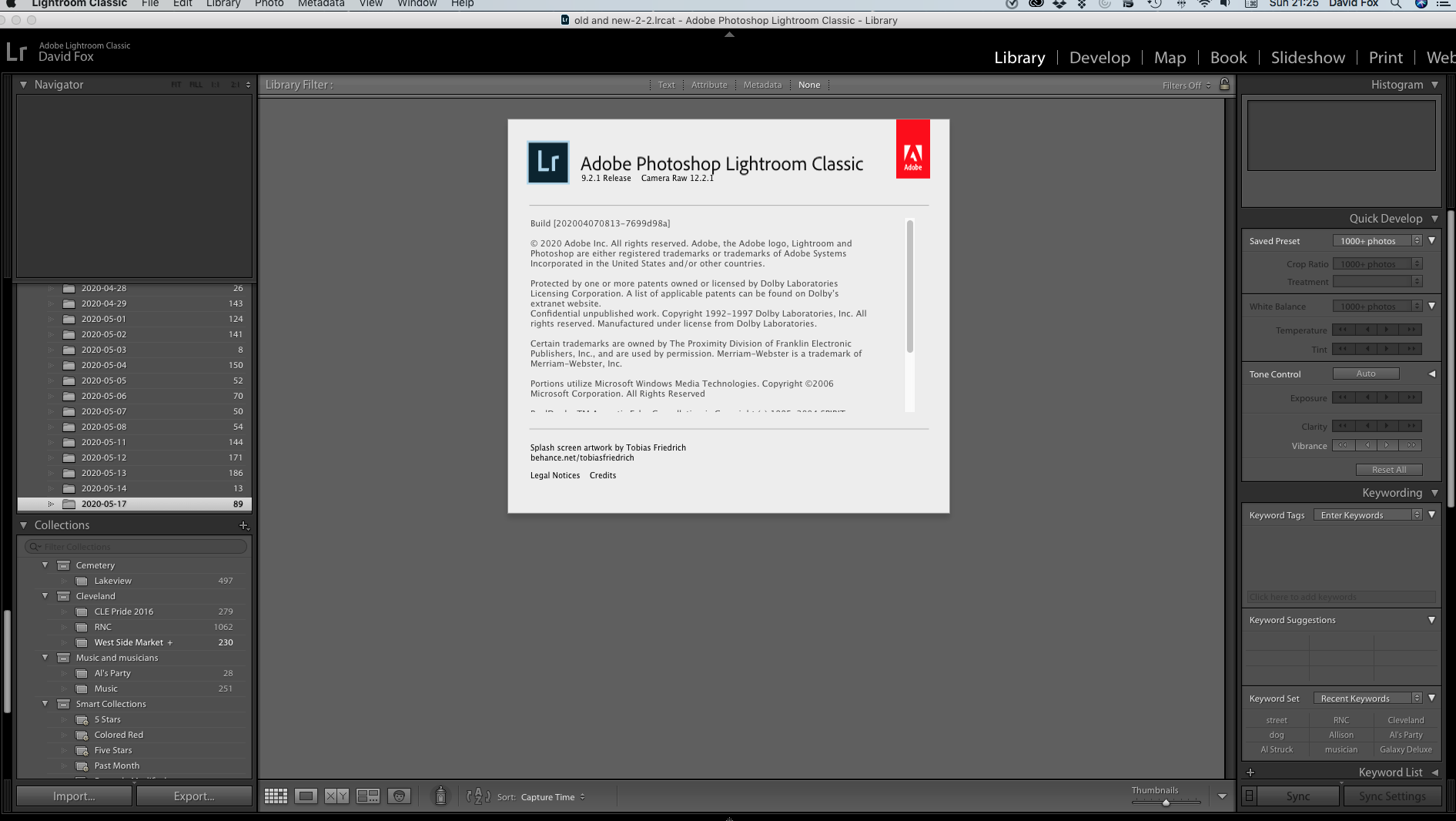Click the Lr logo in About dialog

pyautogui.click(x=548, y=163)
